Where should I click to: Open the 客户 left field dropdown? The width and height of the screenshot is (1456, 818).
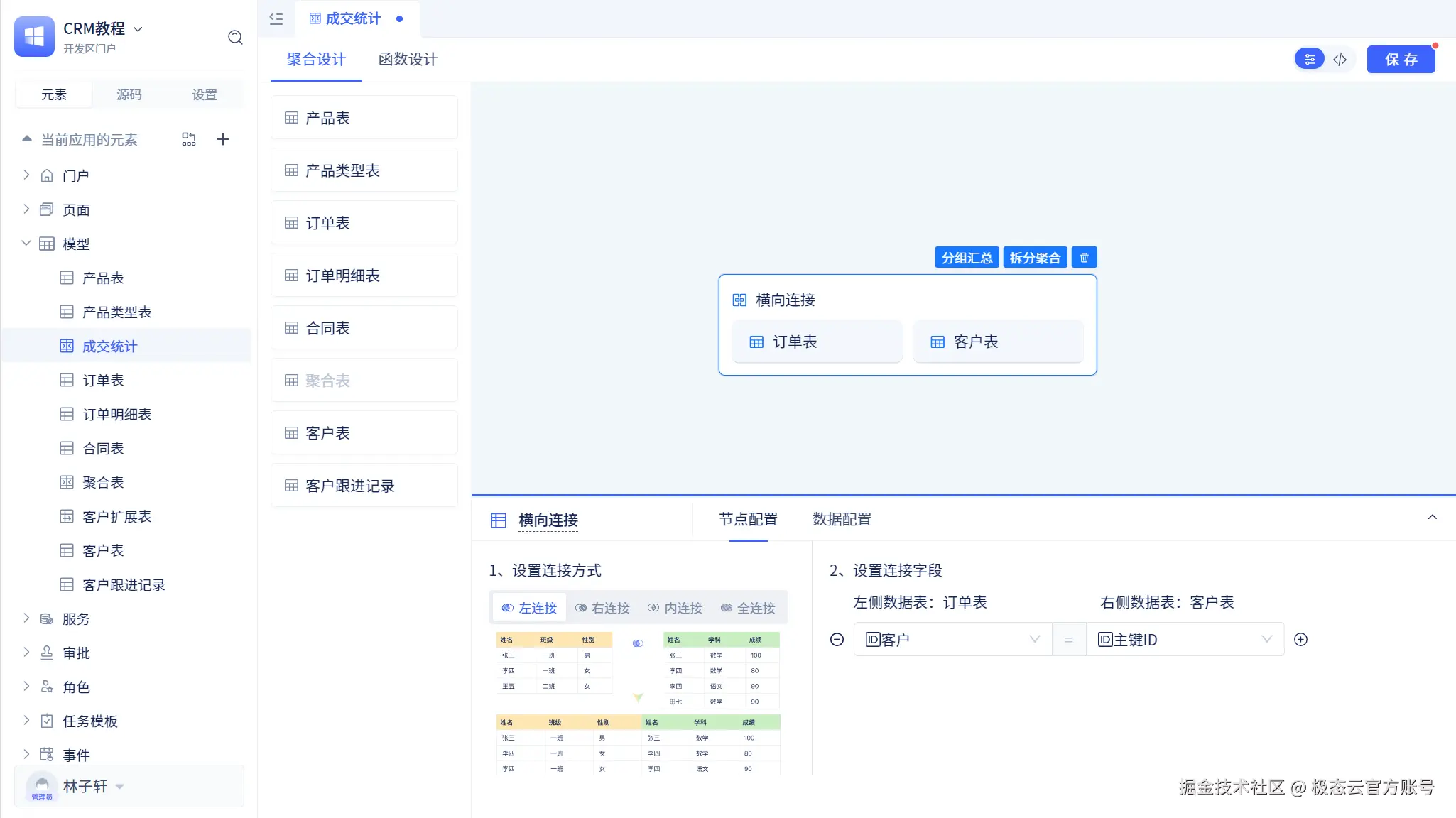tap(952, 640)
